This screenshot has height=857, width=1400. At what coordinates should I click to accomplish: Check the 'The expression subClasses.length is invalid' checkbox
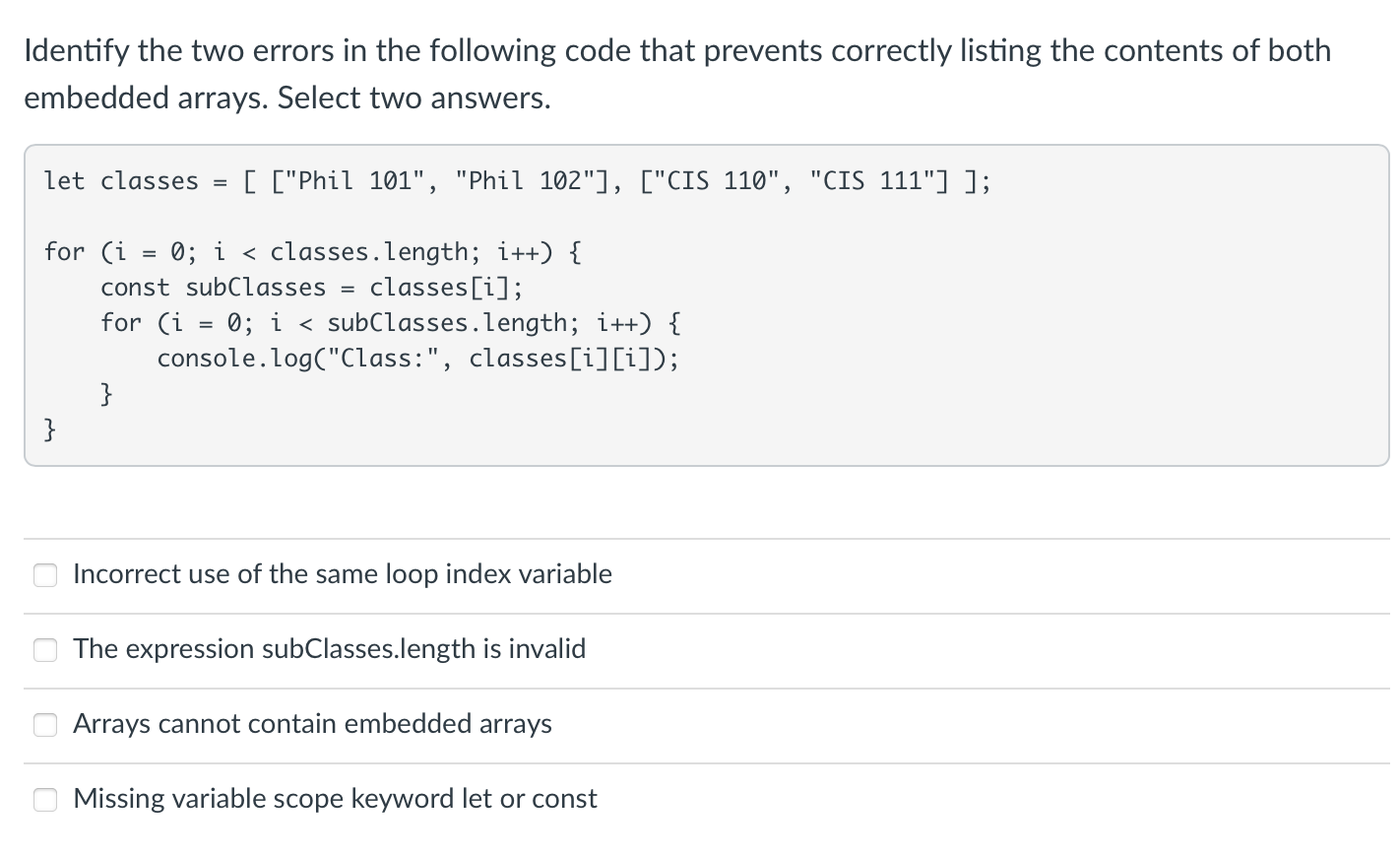[45, 649]
